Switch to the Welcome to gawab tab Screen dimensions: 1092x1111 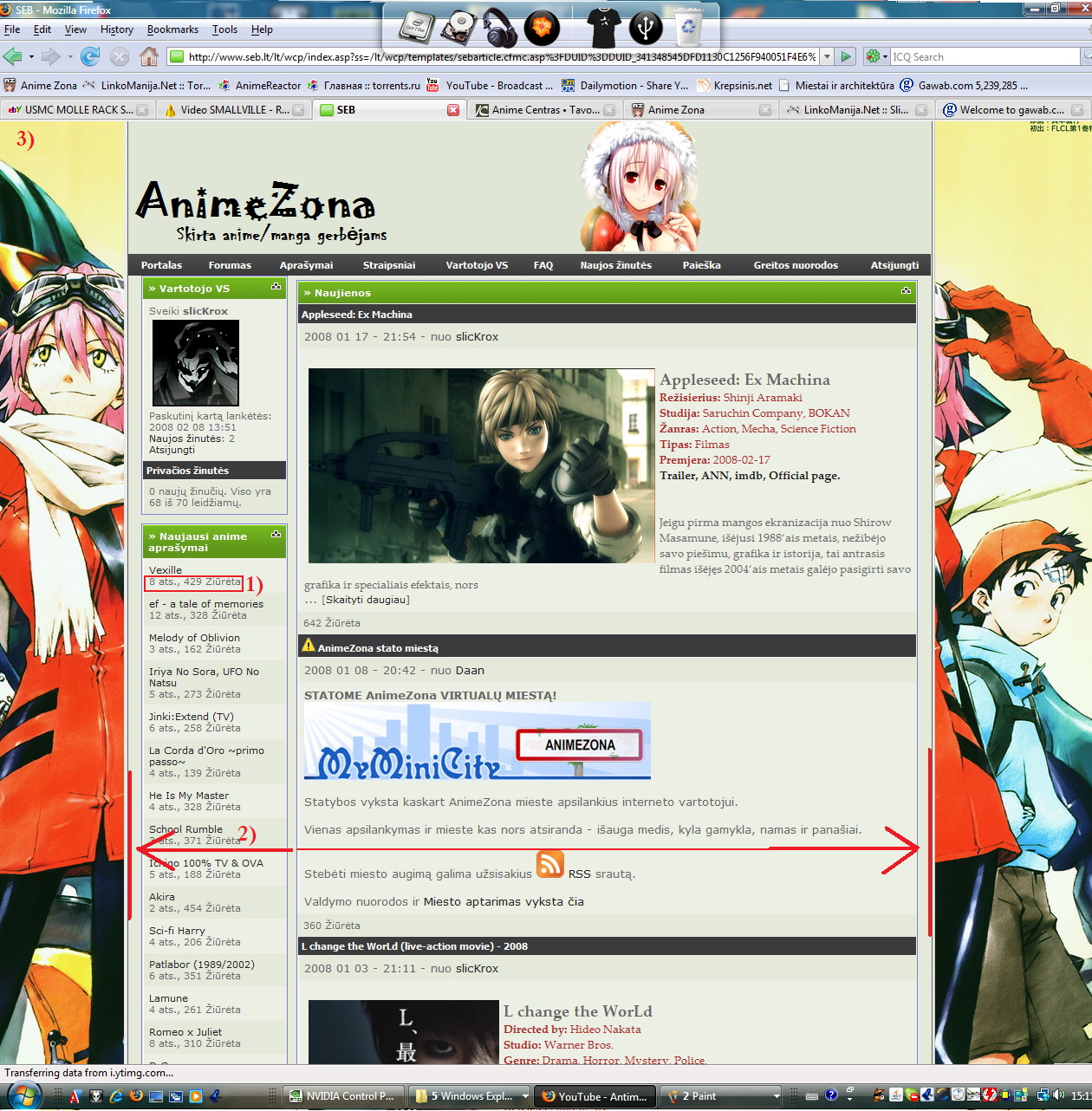[1012, 110]
